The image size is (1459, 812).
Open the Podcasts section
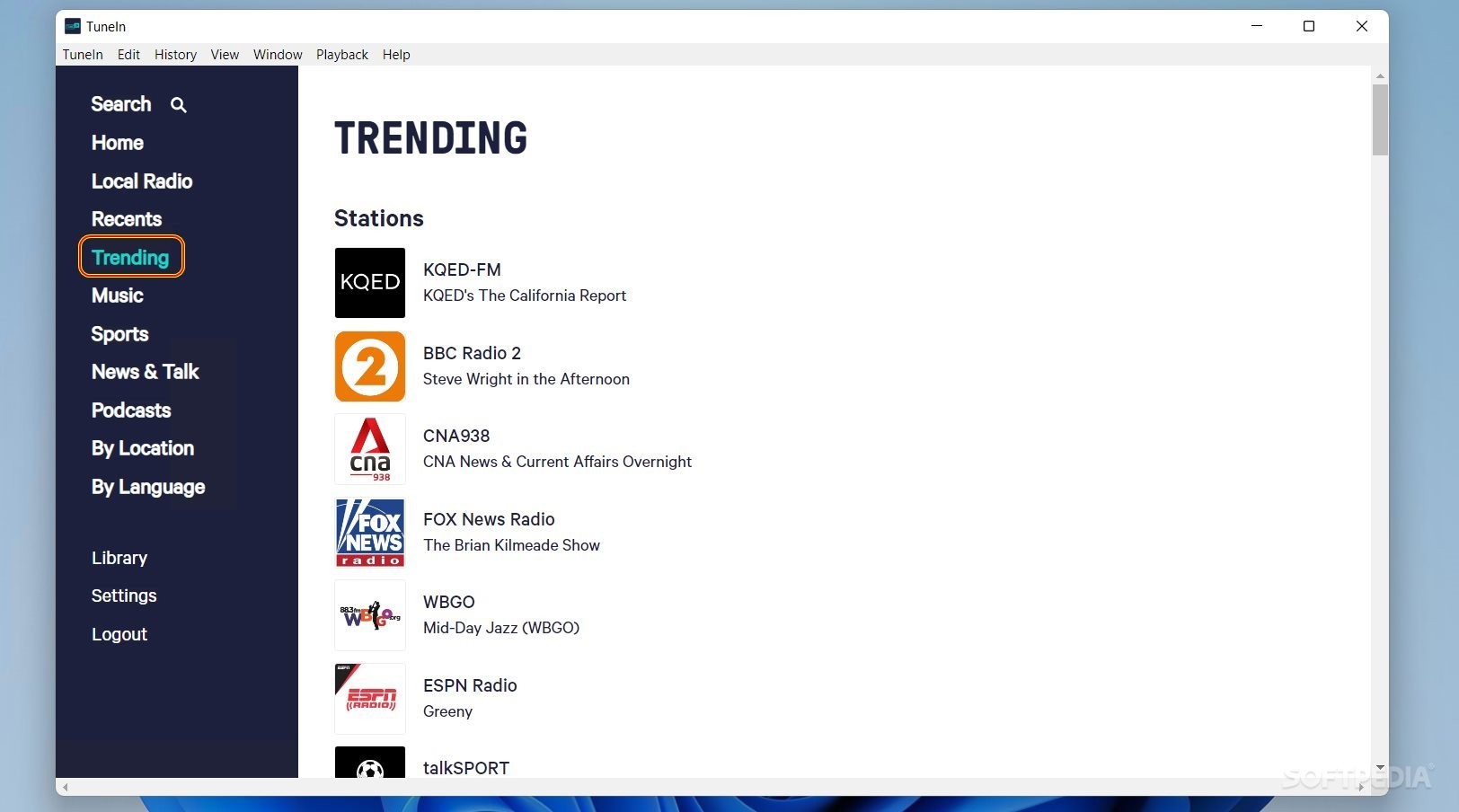[x=131, y=410]
